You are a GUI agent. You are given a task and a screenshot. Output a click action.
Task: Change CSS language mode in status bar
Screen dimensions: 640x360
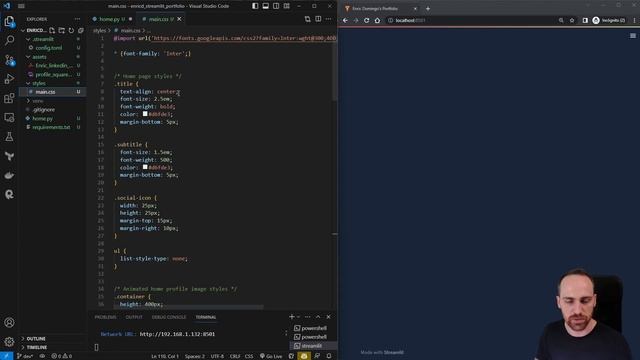249,356
